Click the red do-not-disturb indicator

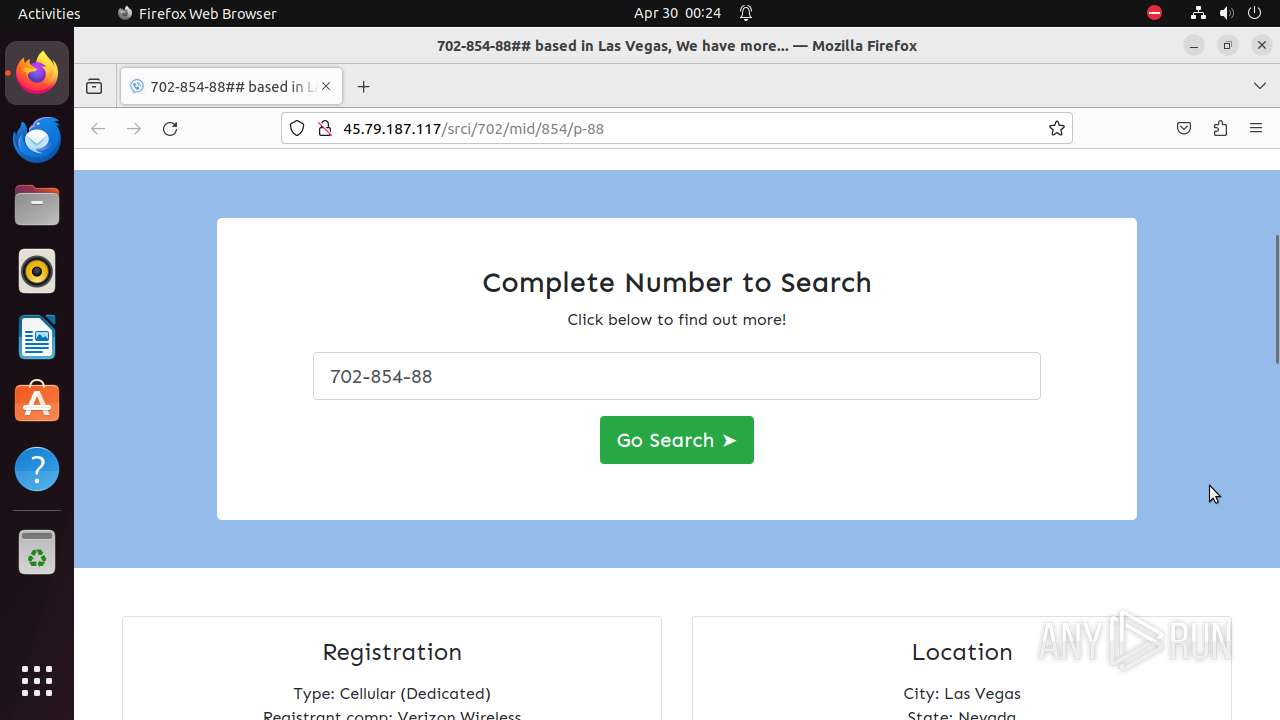tap(1154, 13)
